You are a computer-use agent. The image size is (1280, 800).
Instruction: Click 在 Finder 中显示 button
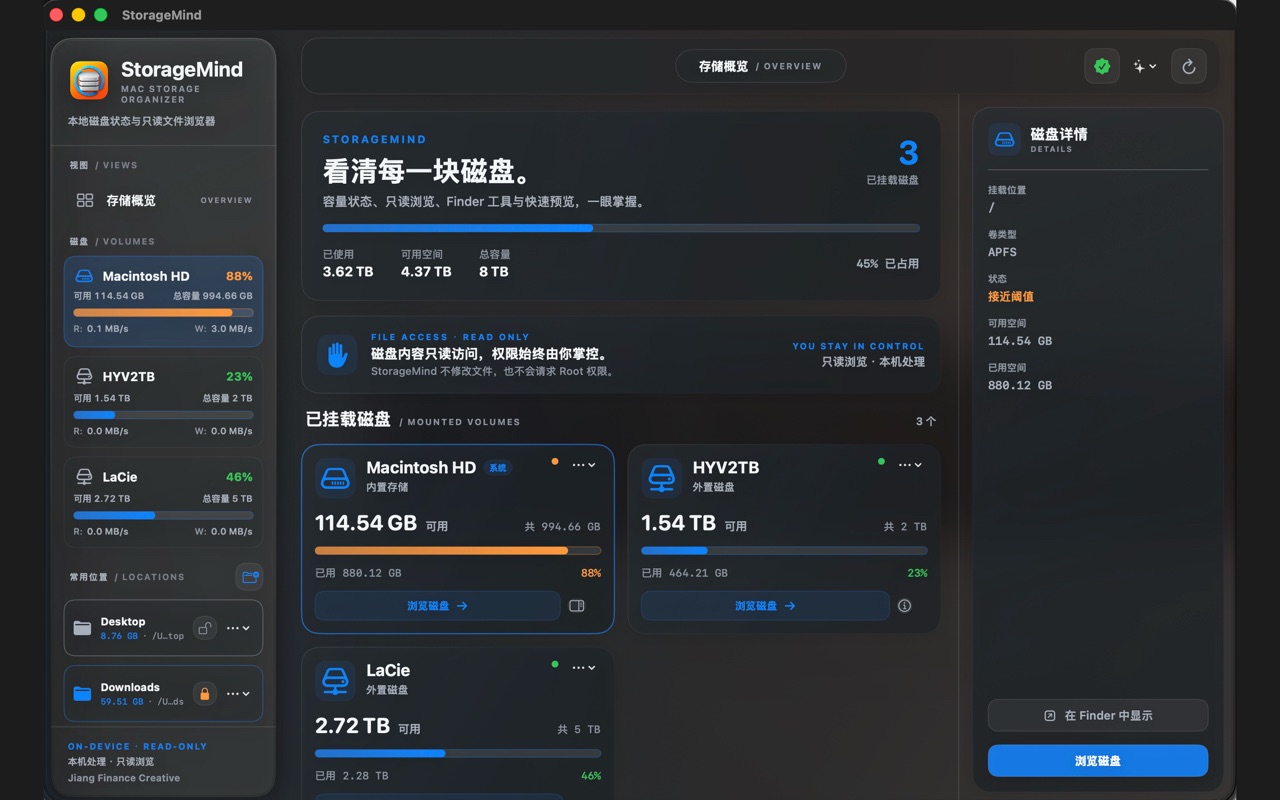point(1098,715)
